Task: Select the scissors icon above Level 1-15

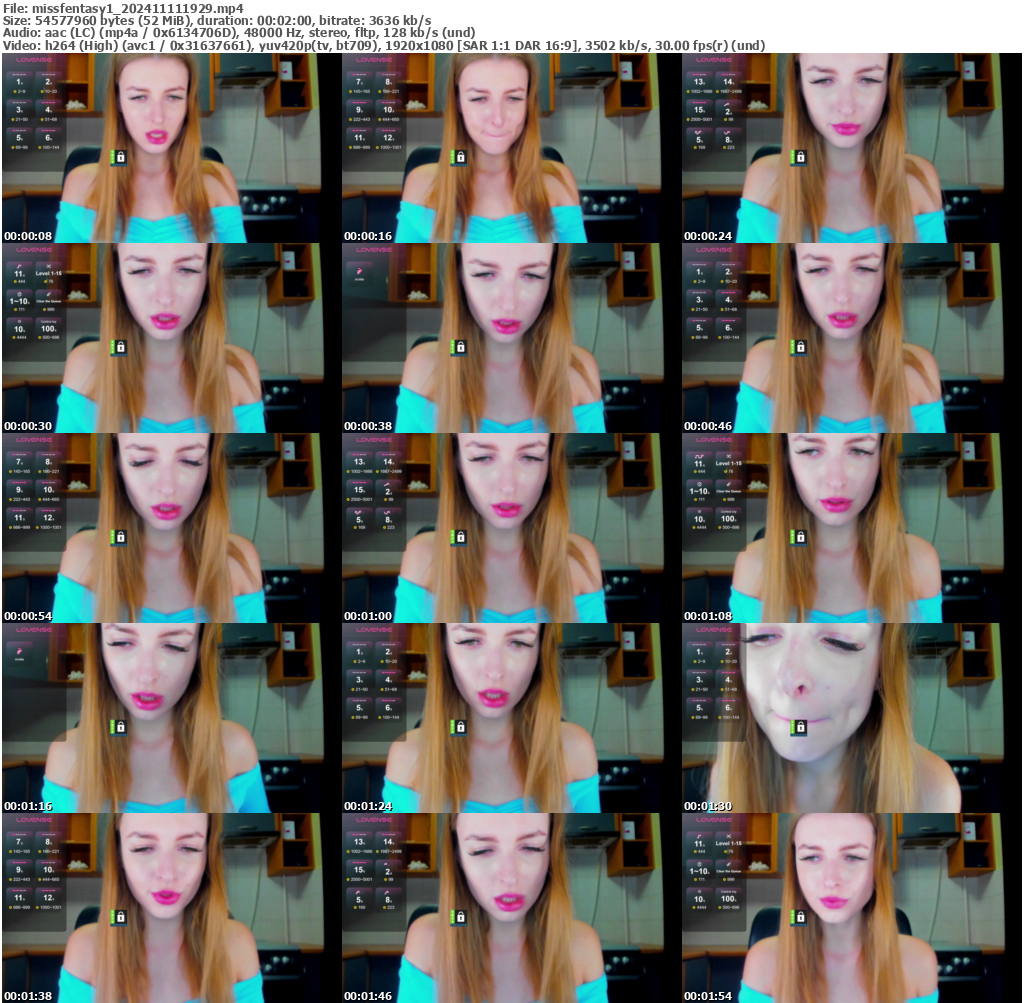Action: coord(48,266)
